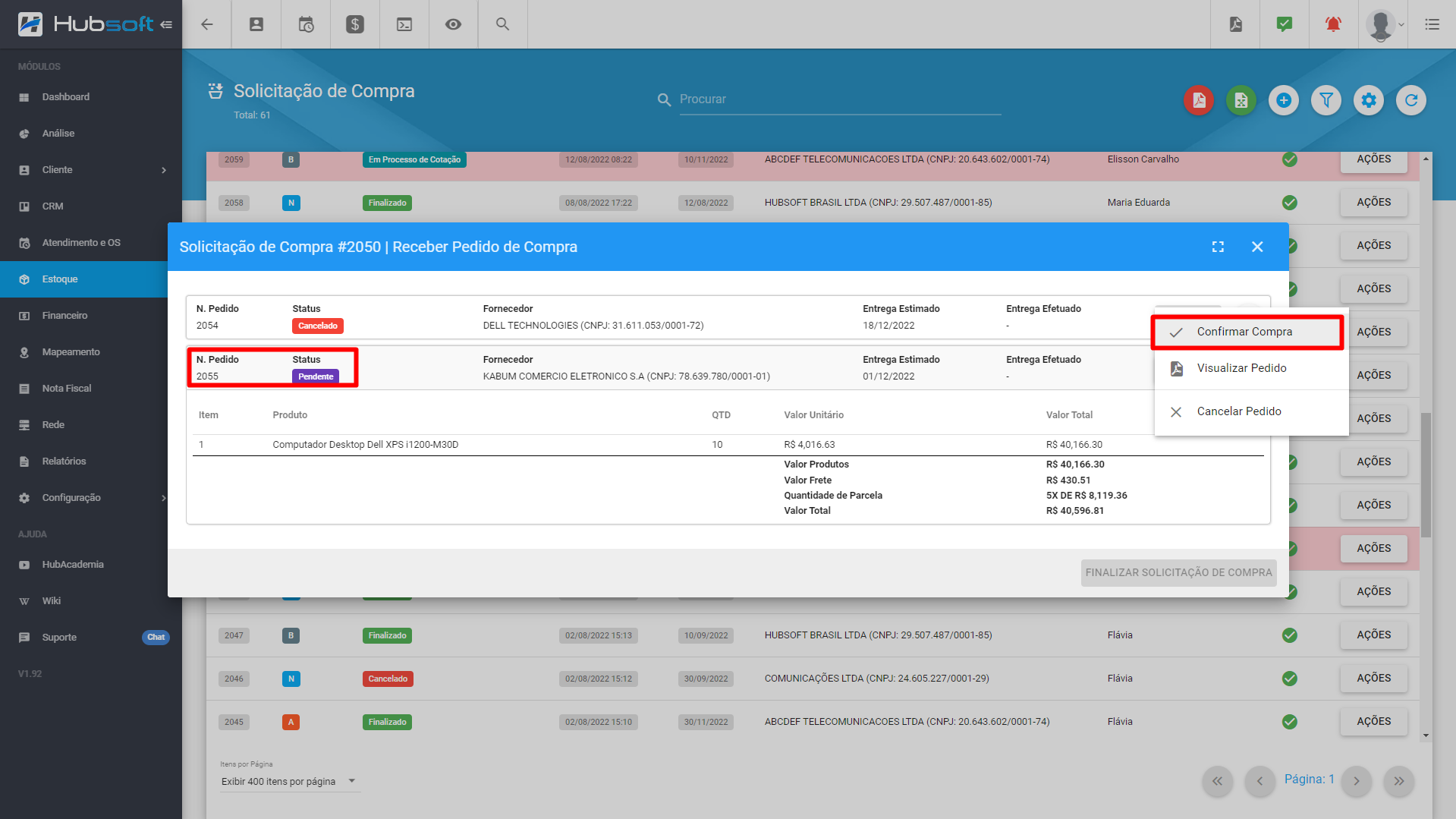Go to previous page of results
1456x819 pixels.
coord(1259,781)
